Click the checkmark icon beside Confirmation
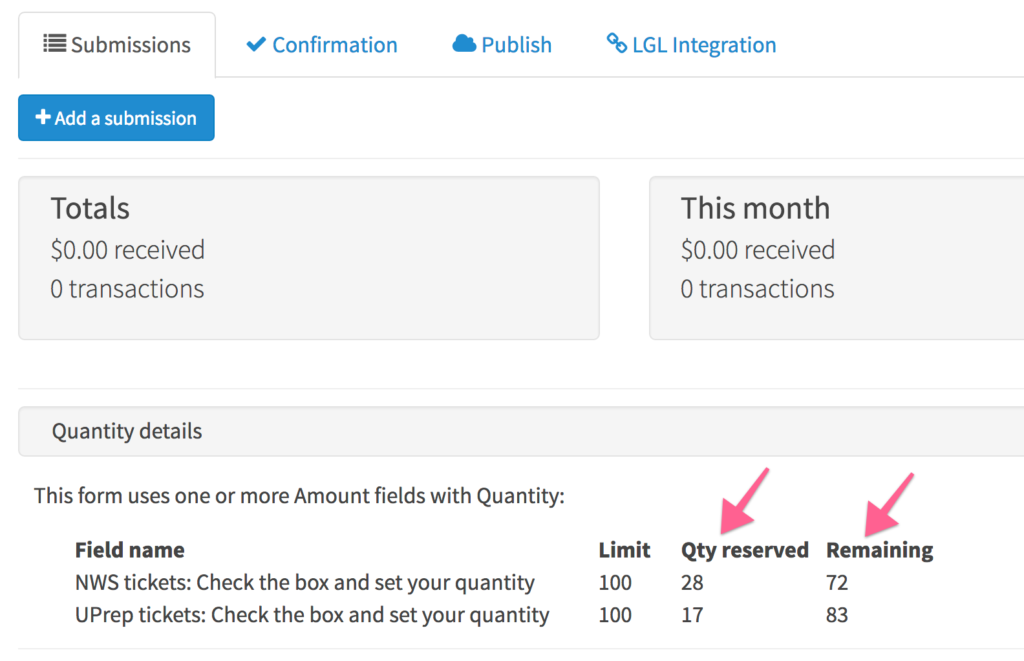The image size is (1024, 661). 256,44
